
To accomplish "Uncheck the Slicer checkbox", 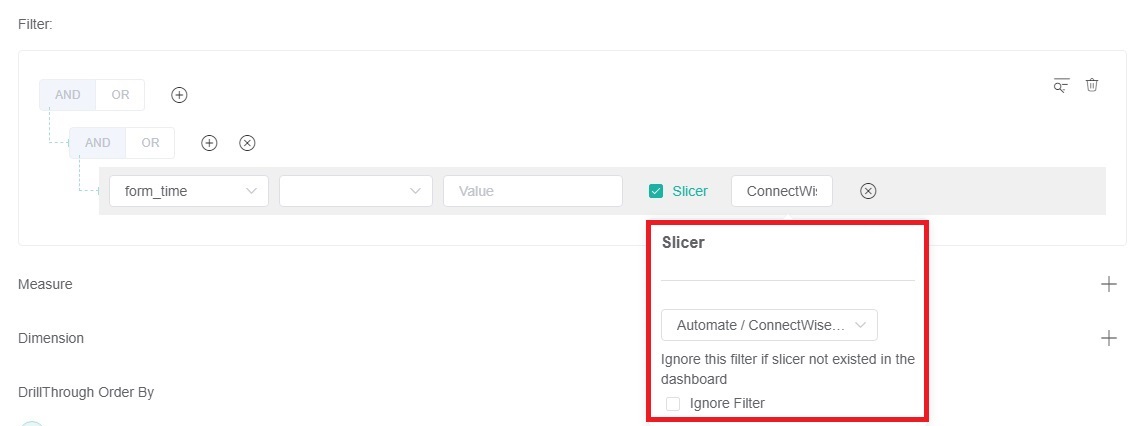I will [656, 191].
